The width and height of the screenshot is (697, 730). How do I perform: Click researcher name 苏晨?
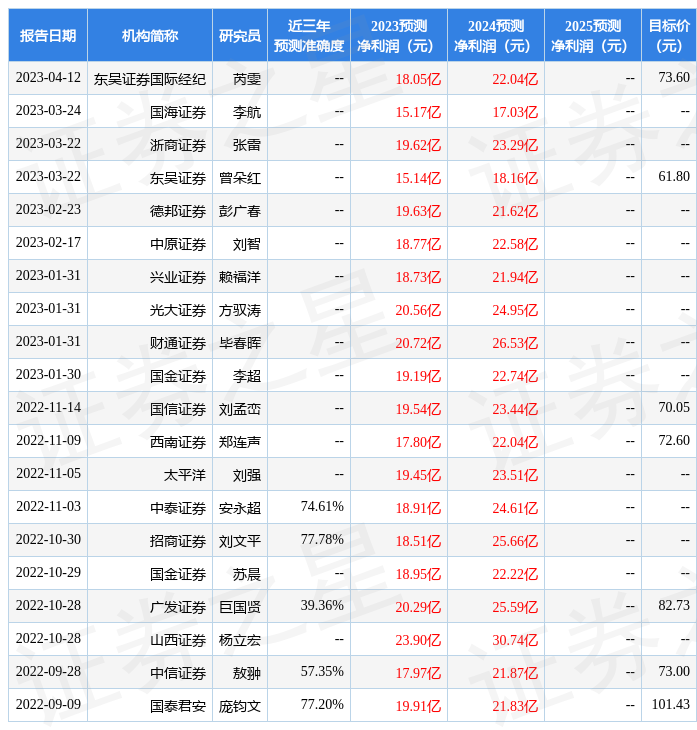(x=247, y=575)
